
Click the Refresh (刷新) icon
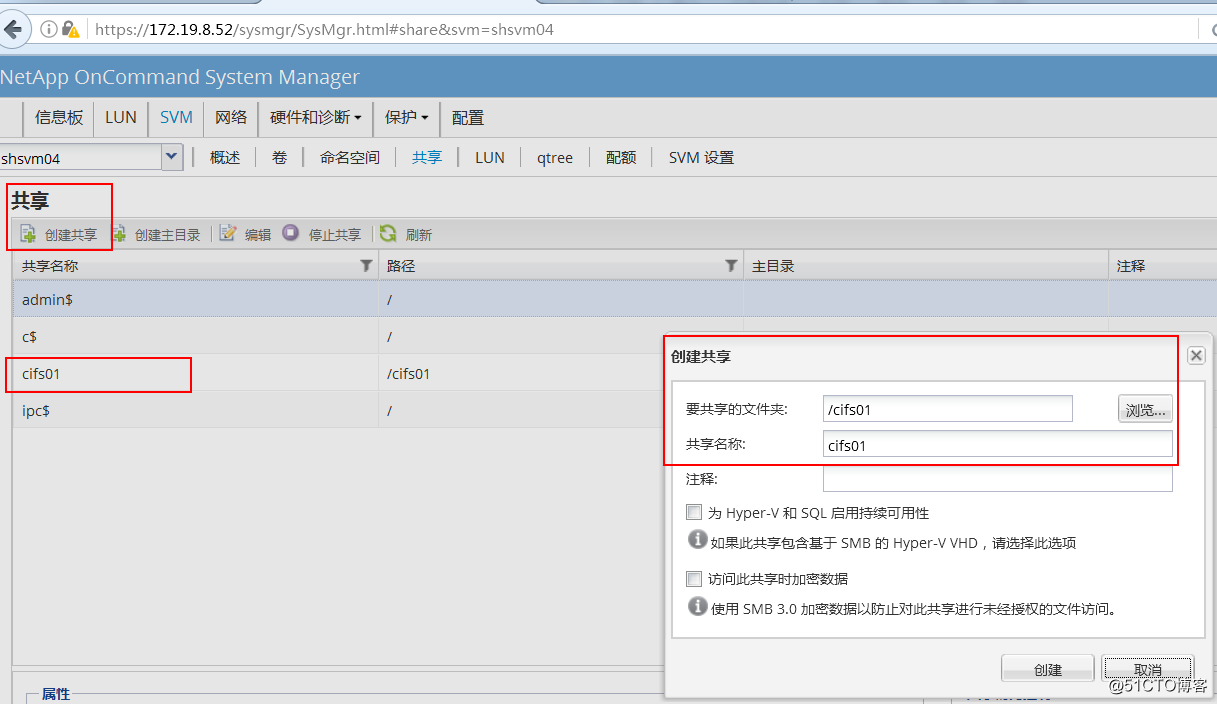pos(388,234)
